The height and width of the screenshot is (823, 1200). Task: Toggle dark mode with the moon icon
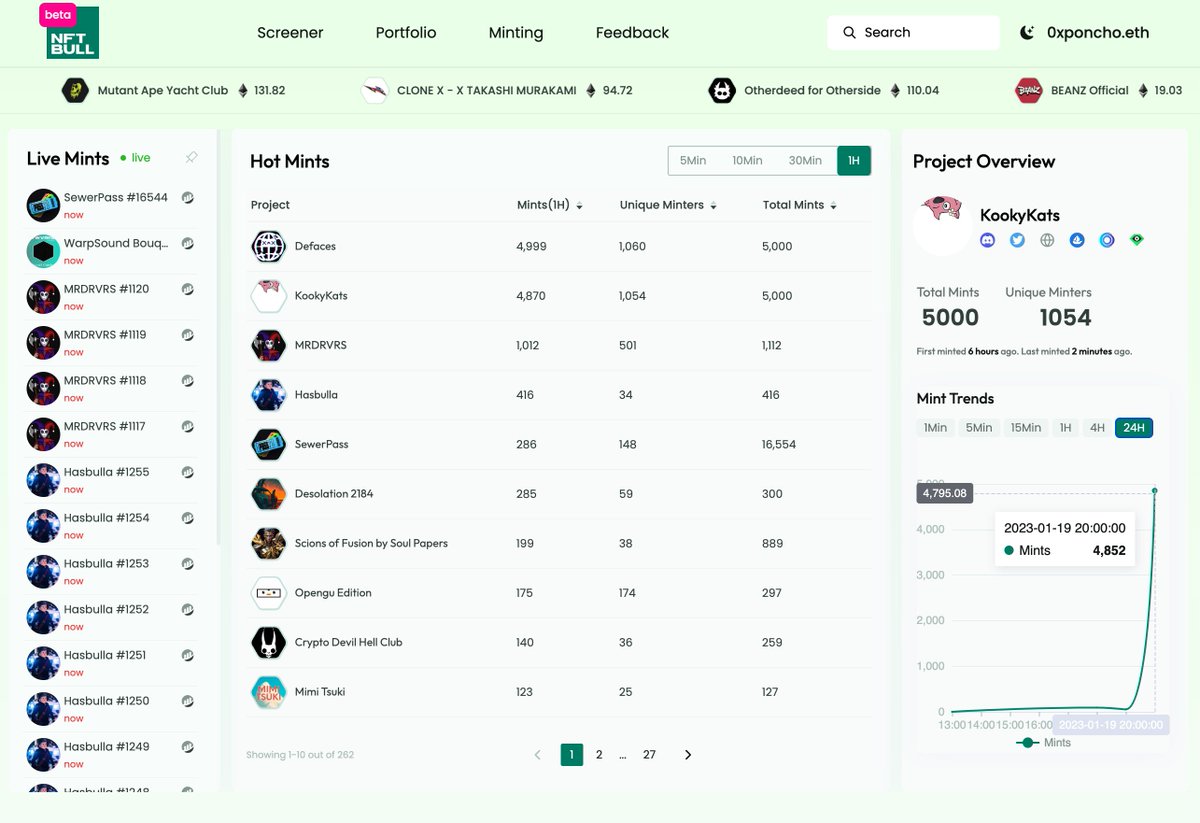[1028, 32]
